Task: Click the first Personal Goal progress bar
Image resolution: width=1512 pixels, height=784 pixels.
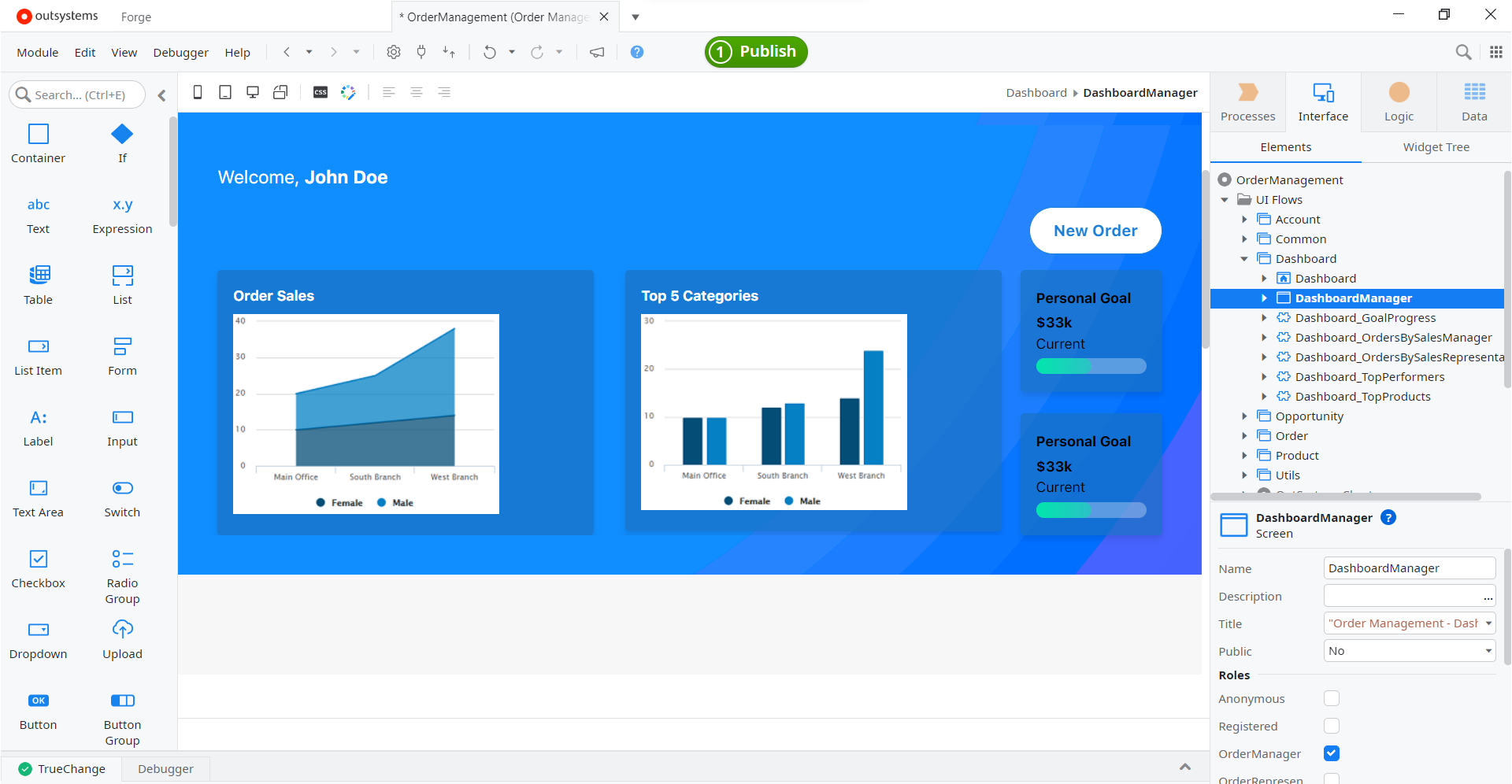Action: (x=1091, y=366)
